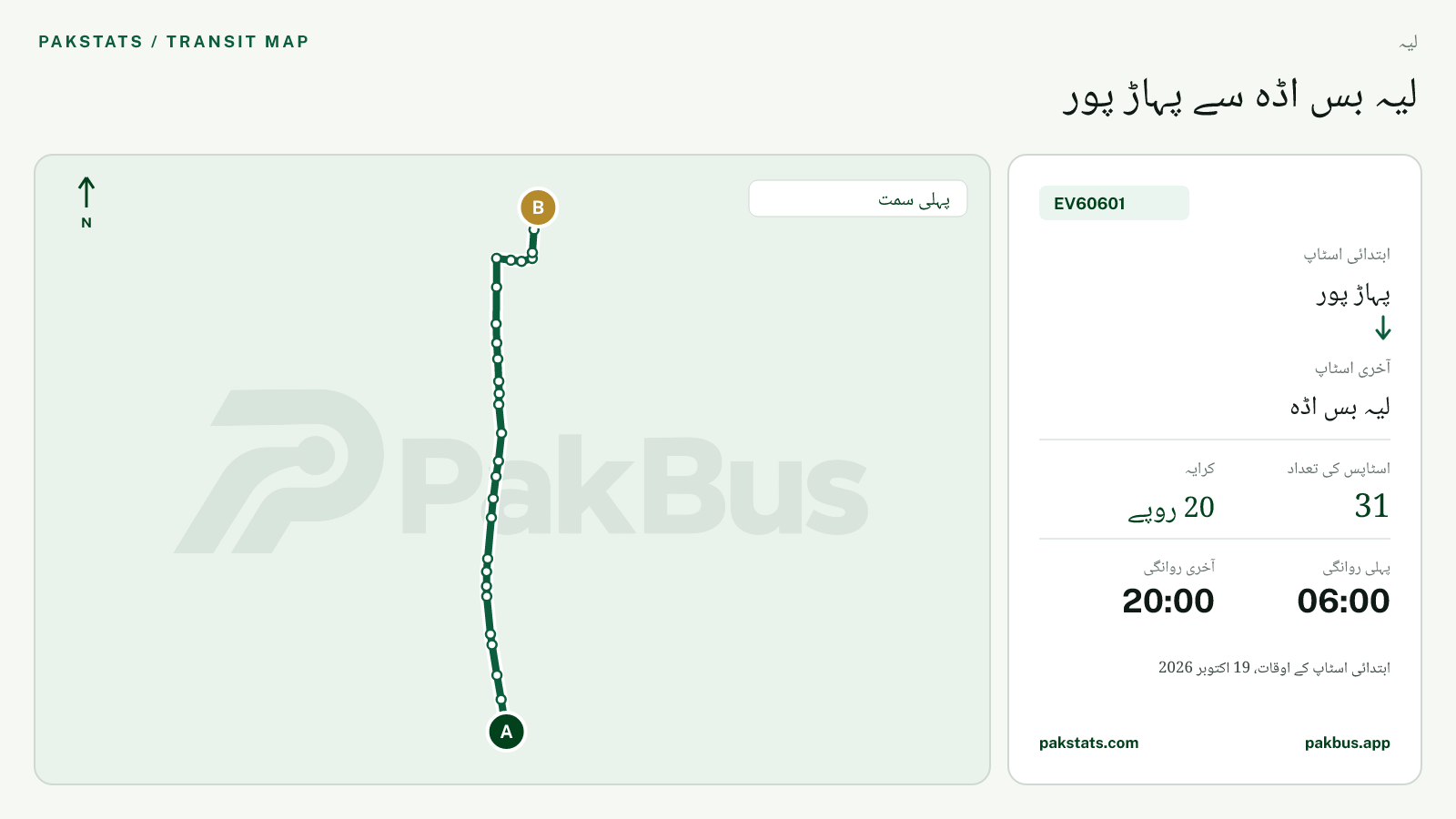The width and height of the screenshot is (1456, 819).
Task: Click the starting stop name پہاڑ پور
Action: (1353, 293)
